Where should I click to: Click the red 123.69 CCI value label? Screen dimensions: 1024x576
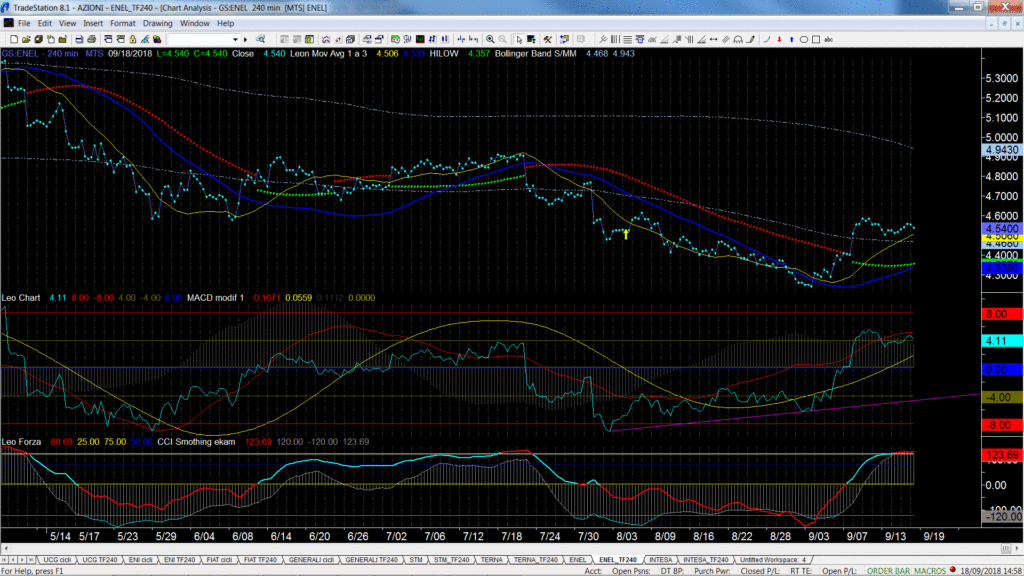[x=1002, y=455]
